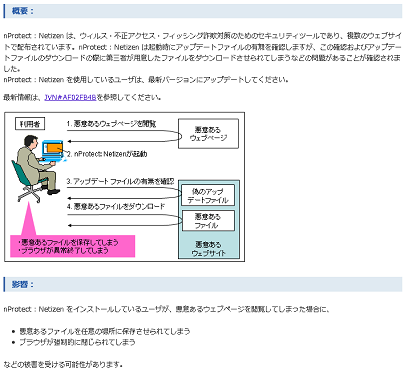Open the JVN#AF02FB4B link
Image resolution: width=404 pixels, height=375 pixels.
pyautogui.click(x=70, y=97)
